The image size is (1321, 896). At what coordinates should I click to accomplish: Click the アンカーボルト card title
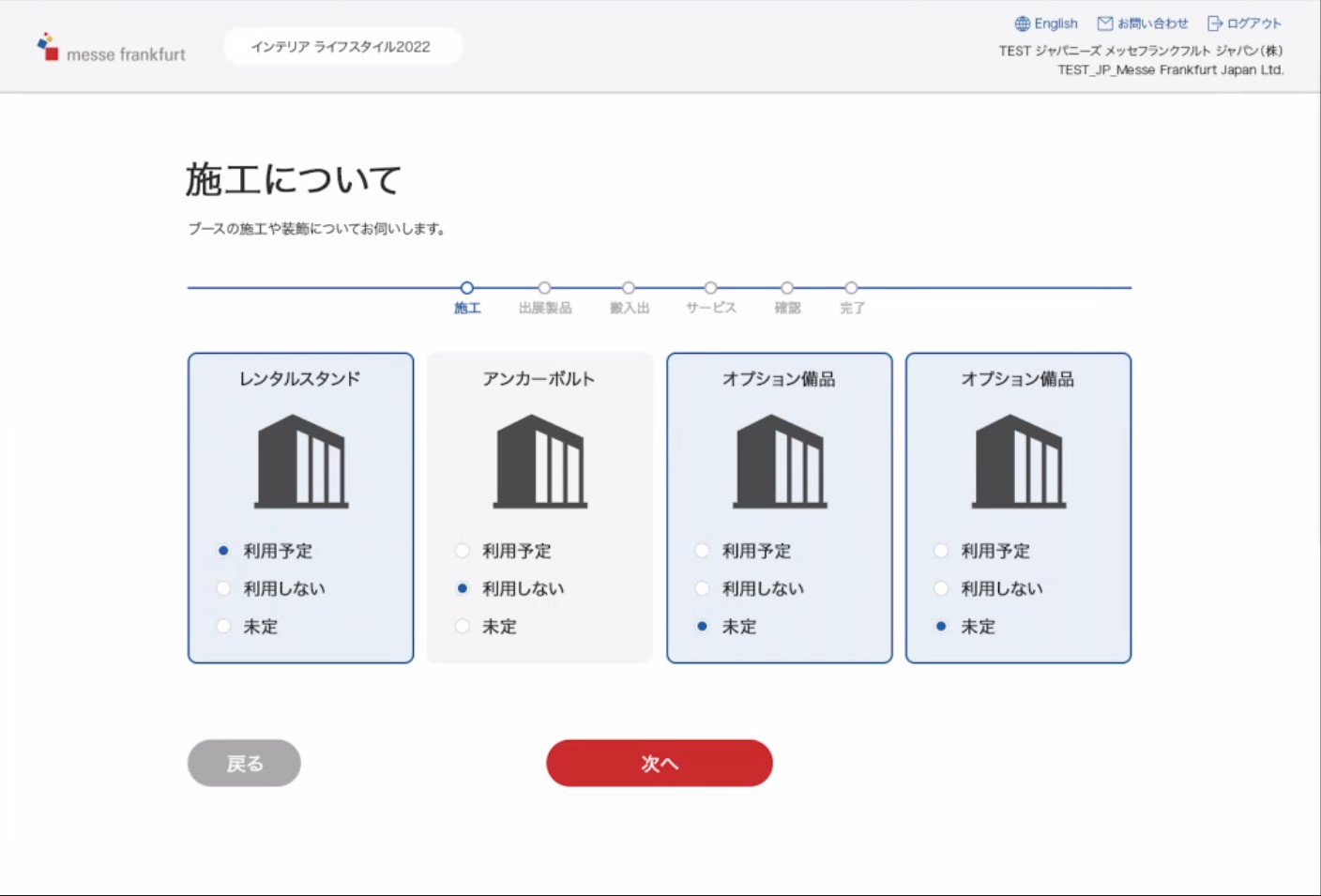tap(539, 379)
